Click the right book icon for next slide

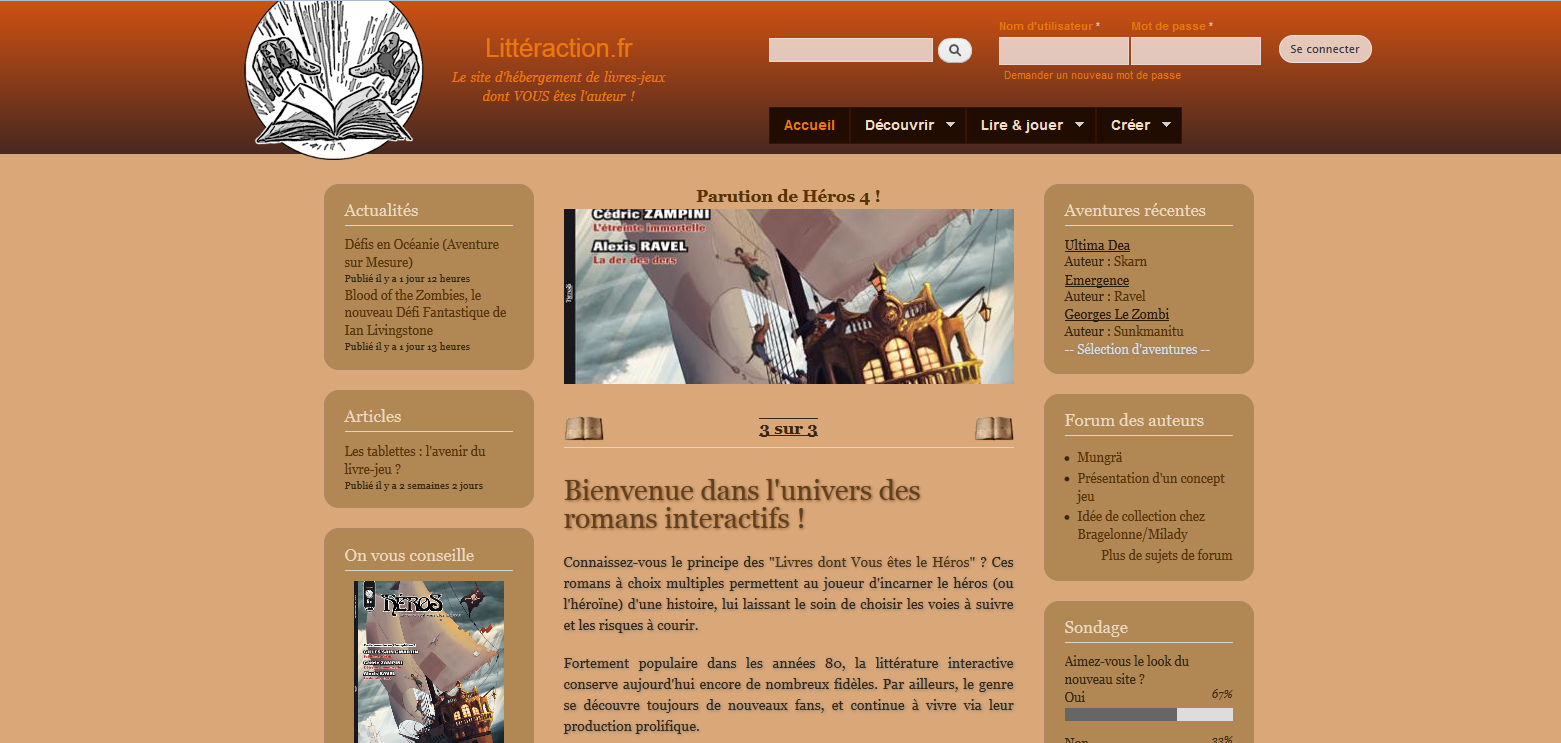(x=994, y=429)
